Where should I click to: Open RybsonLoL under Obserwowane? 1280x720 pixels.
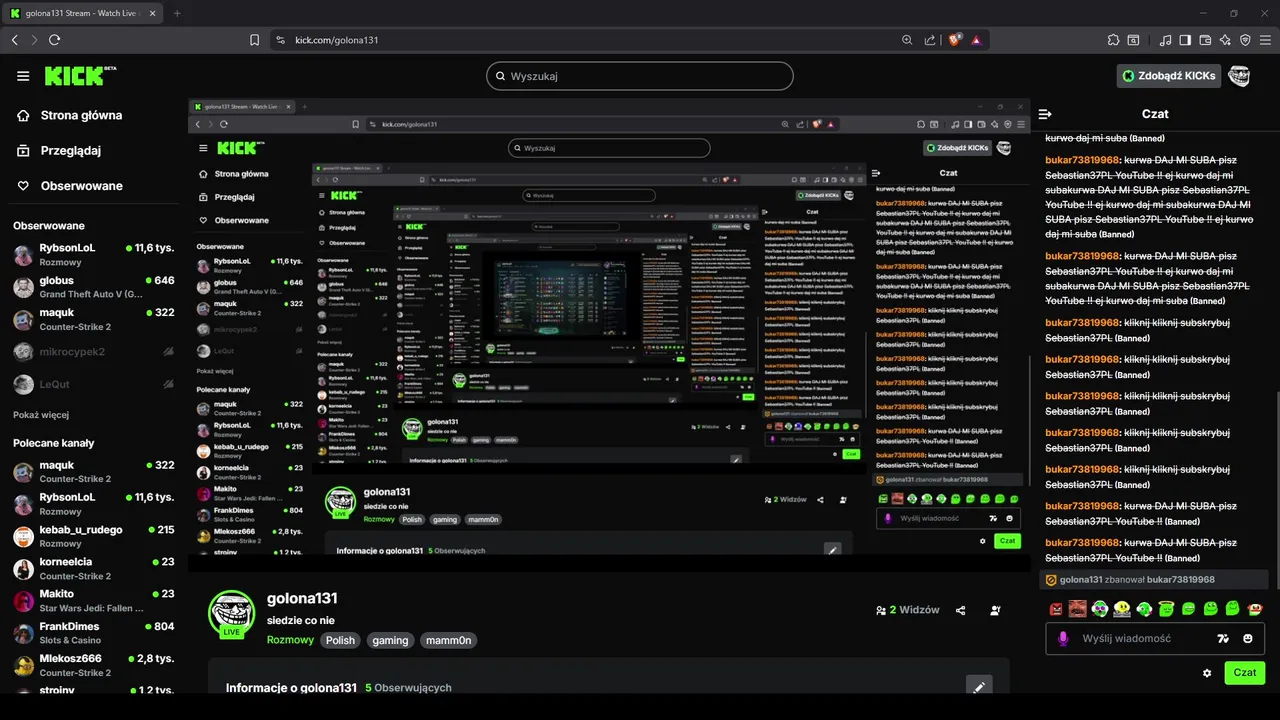tap(94, 254)
